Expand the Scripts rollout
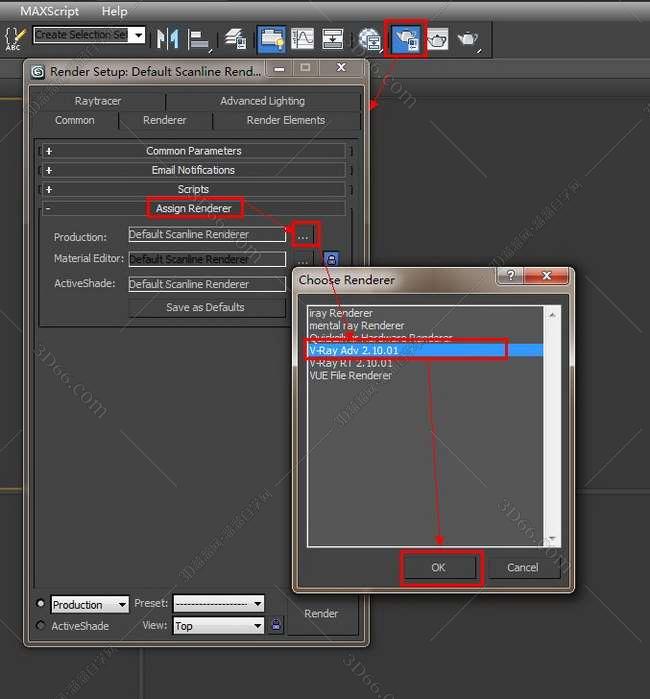Image resolution: width=650 pixels, height=699 pixels. (x=193, y=189)
